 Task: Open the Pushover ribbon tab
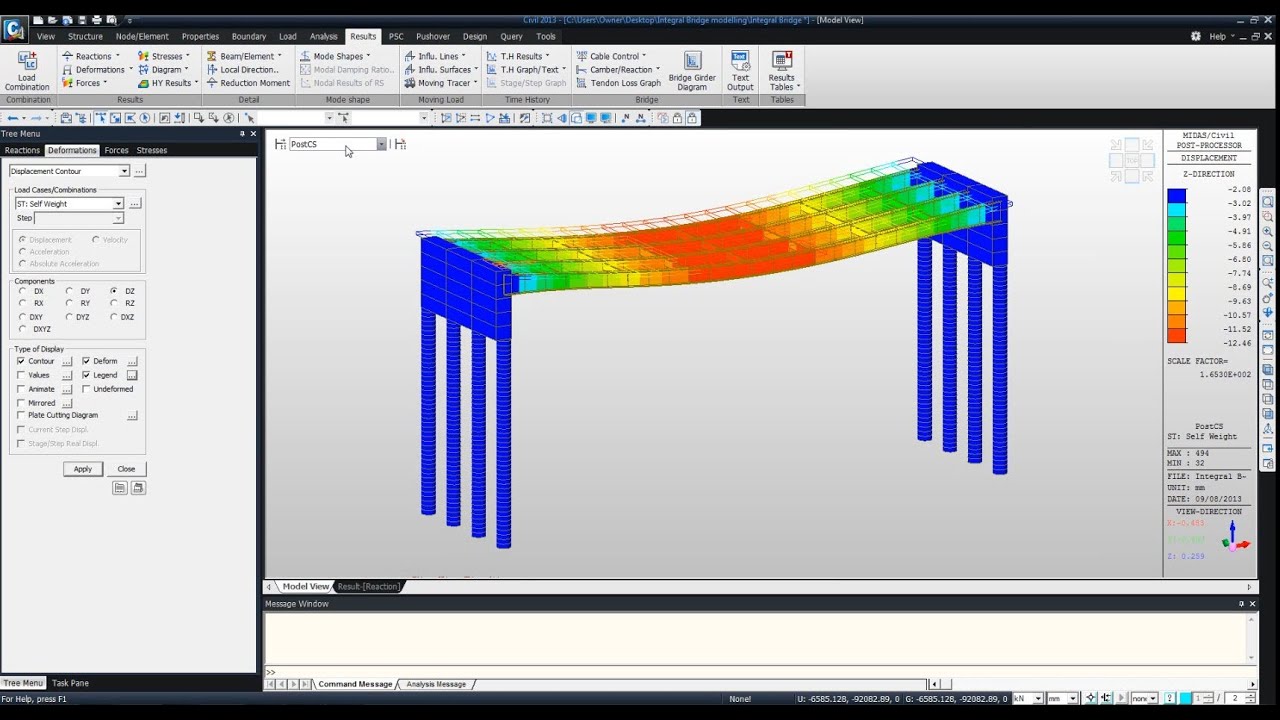[433, 36]
